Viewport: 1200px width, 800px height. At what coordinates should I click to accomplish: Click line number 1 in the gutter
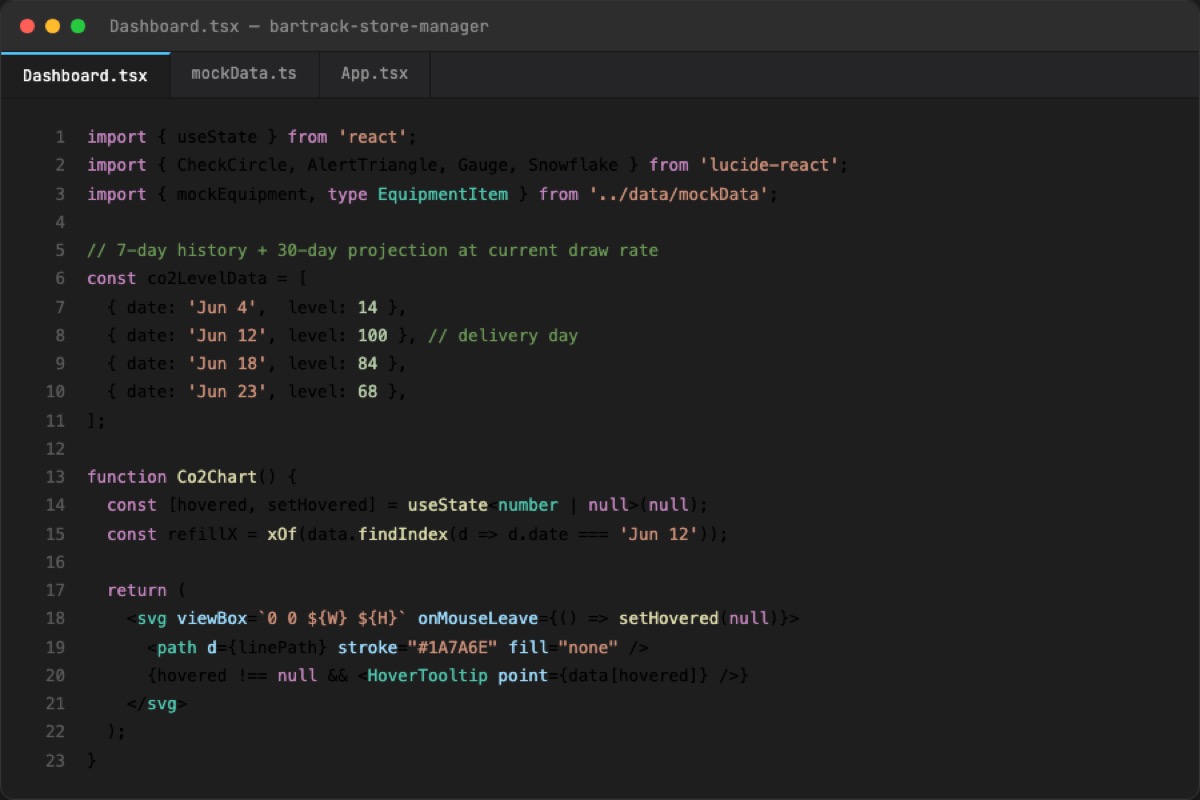pyautogui.click(x=60, y=137)
